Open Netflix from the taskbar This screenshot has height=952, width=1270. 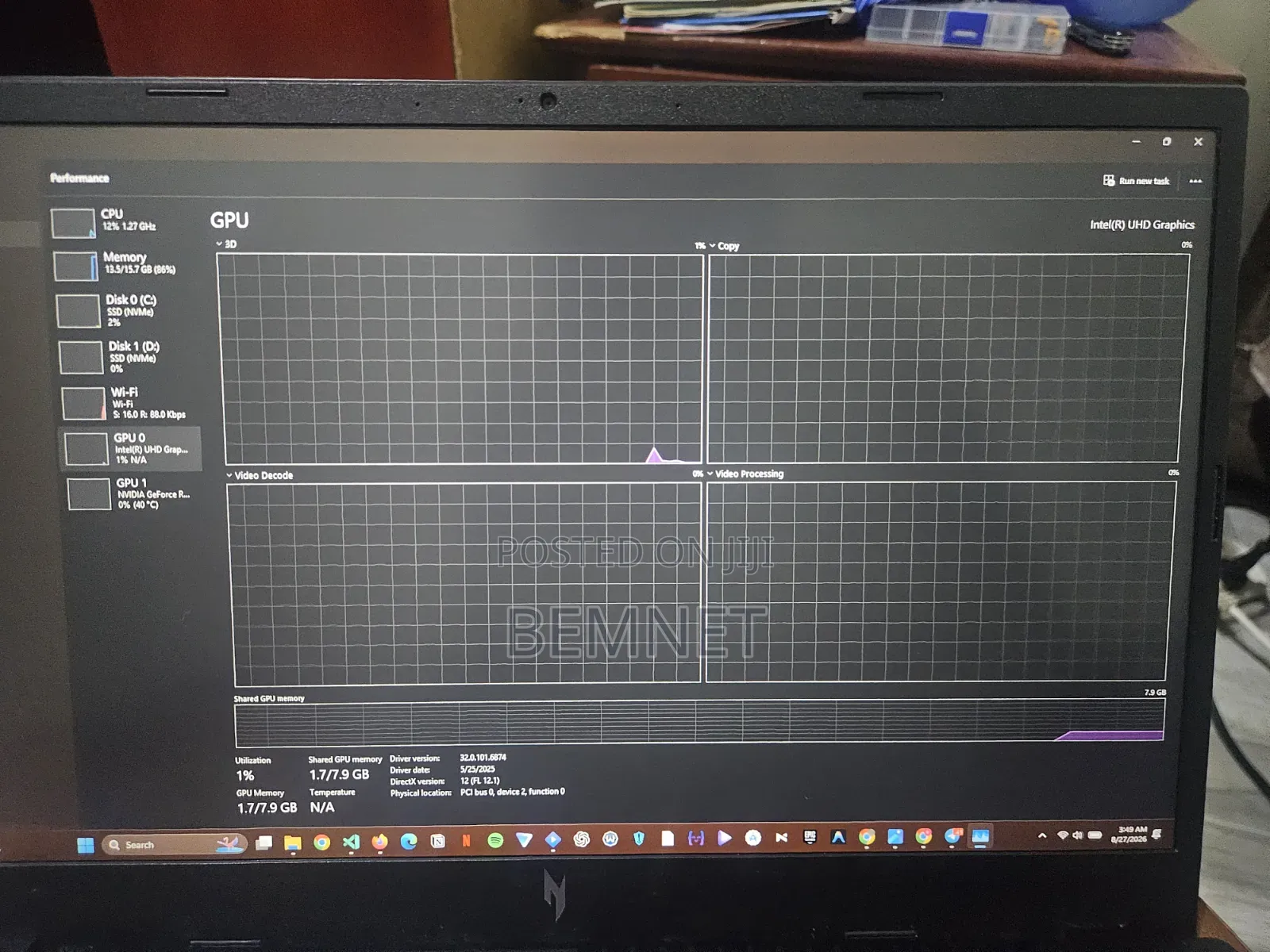coord(466,840)
